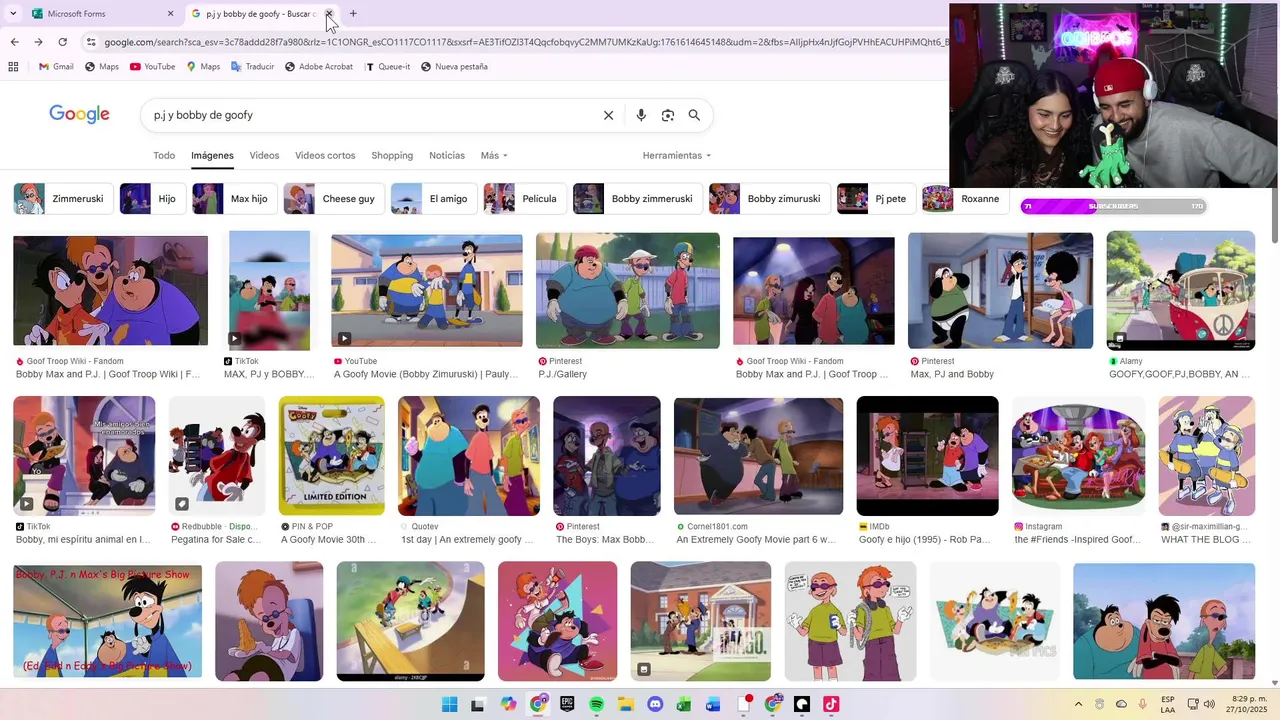This screenshot has height=720, width=1280.
Task: Reload the page with the refresh icon
Action: [62, 42]
